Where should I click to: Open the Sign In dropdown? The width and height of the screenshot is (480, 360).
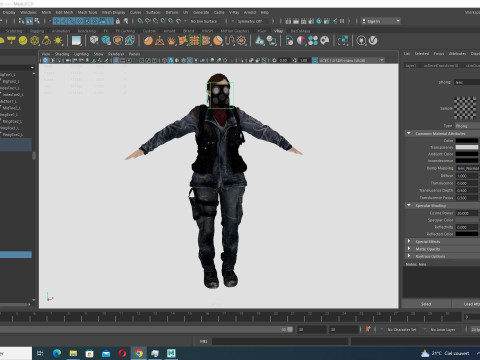pos(381,21)
